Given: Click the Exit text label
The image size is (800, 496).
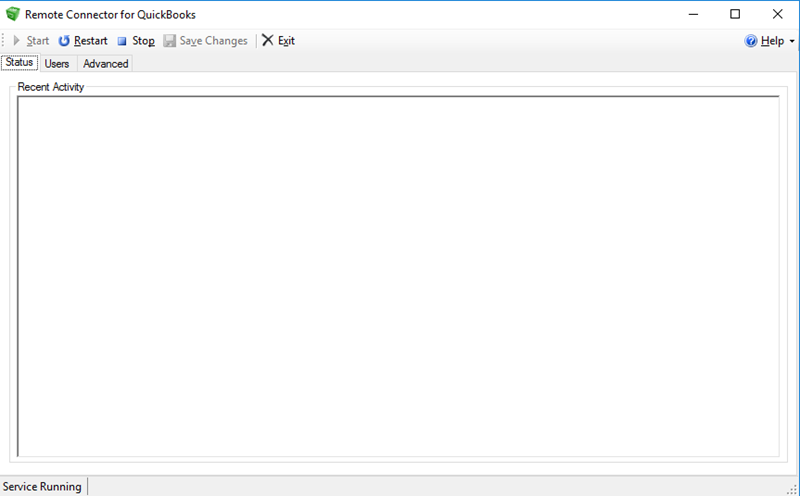Looking at the screenshot, I should point(286,41).
